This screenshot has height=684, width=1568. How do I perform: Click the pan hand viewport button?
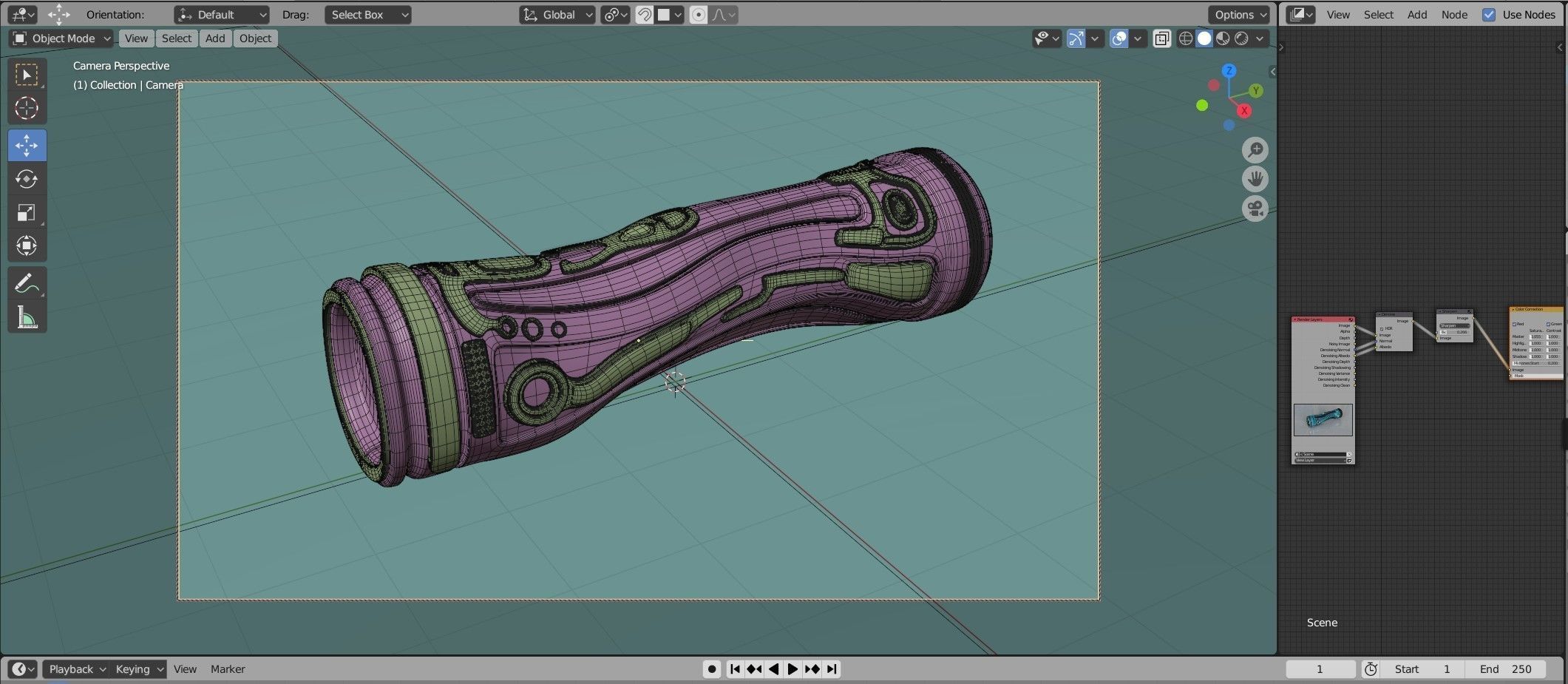[x=1255, y=179]
